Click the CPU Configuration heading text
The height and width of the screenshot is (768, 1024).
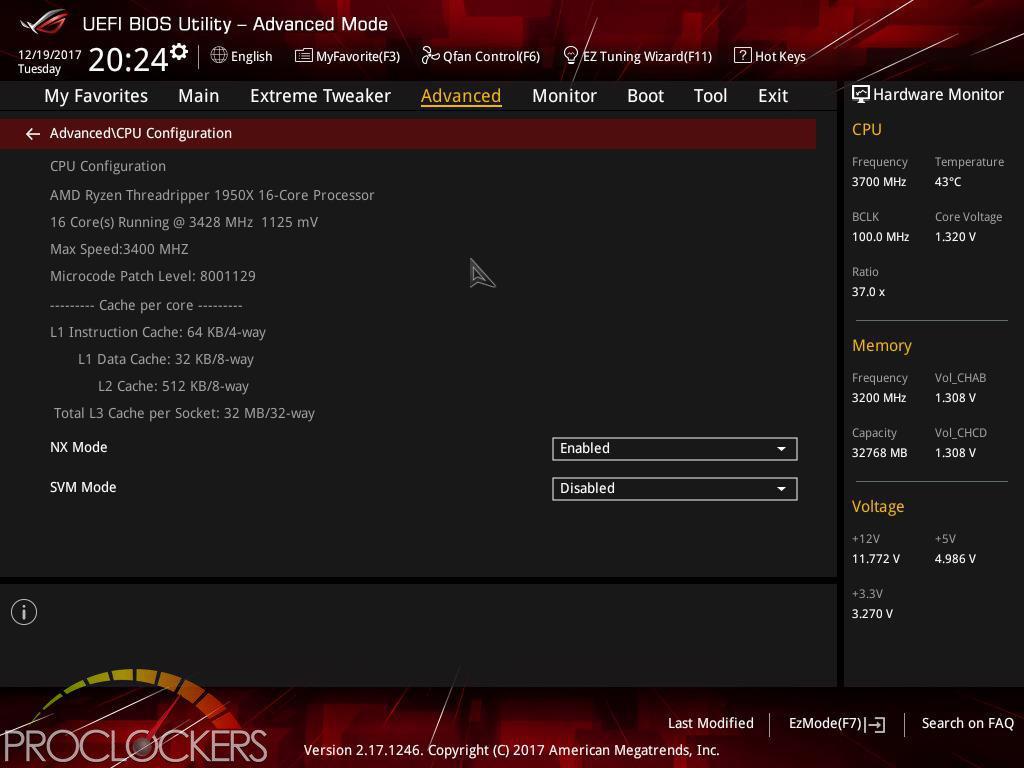[108, 167]
